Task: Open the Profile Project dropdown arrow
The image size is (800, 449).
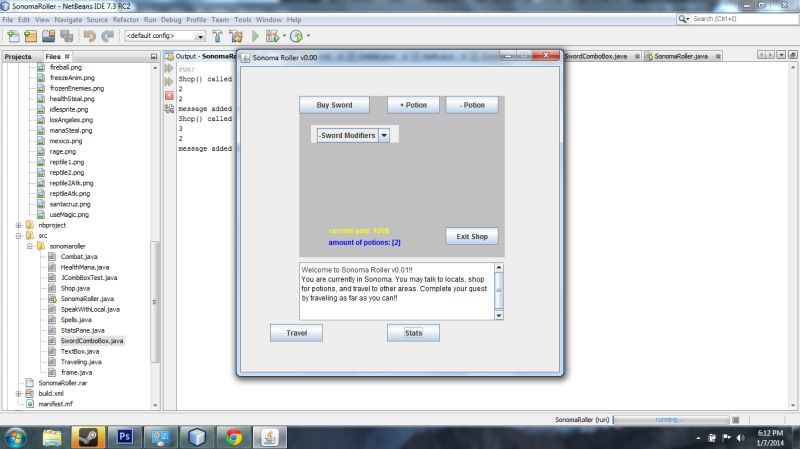Action: [308, 36]
